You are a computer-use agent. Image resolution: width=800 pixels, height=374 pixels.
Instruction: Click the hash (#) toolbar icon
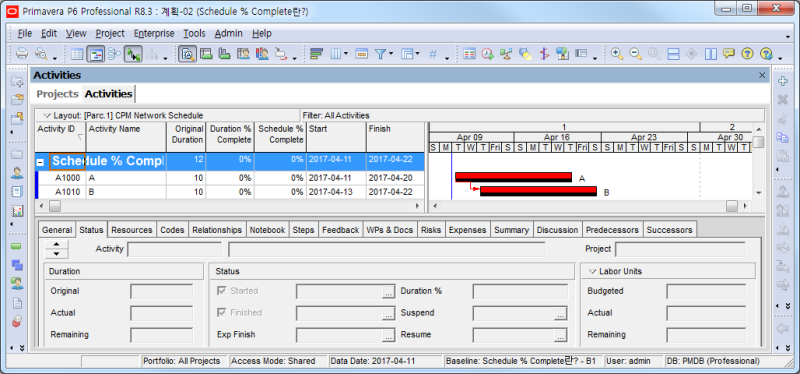[x=433, y=54]
